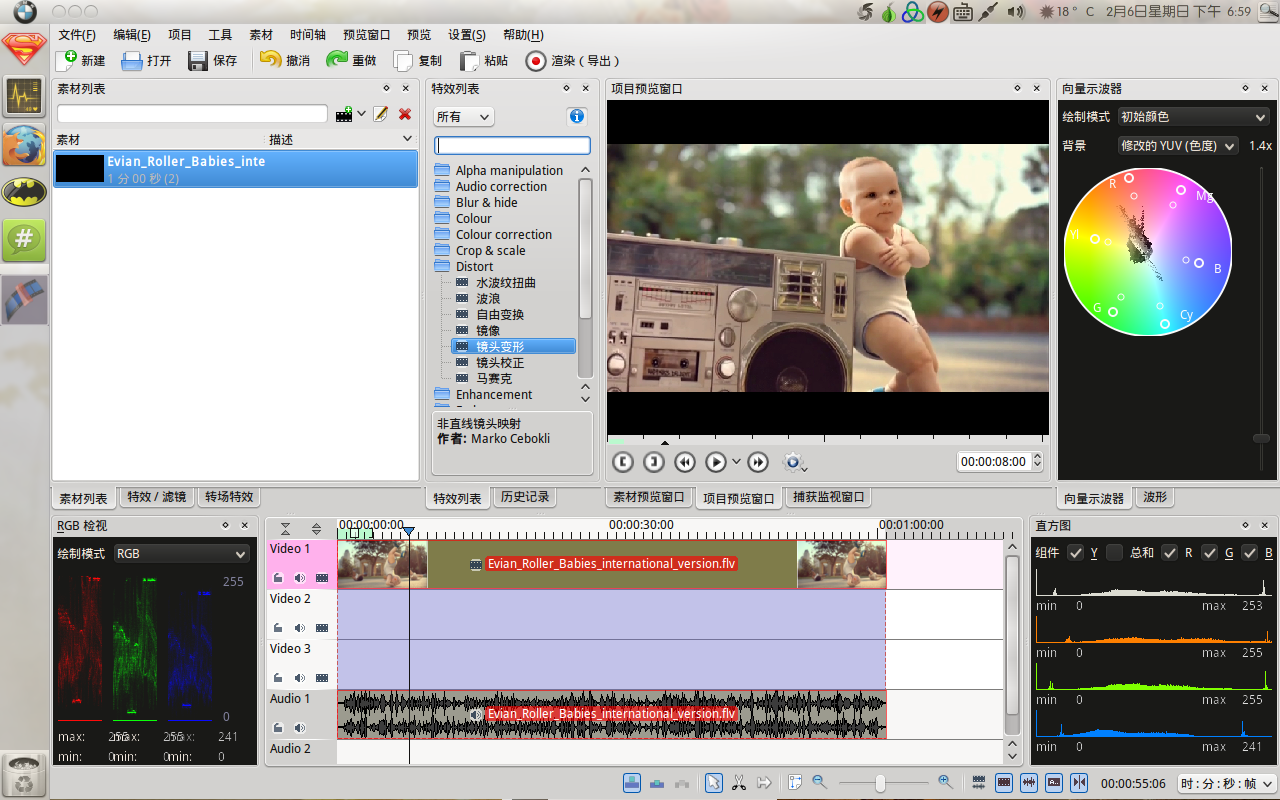Click the 撤消 (Undo) toolbar button
Screen dimensions: 1280x800
pyautogui.click(x=285, y=60)
